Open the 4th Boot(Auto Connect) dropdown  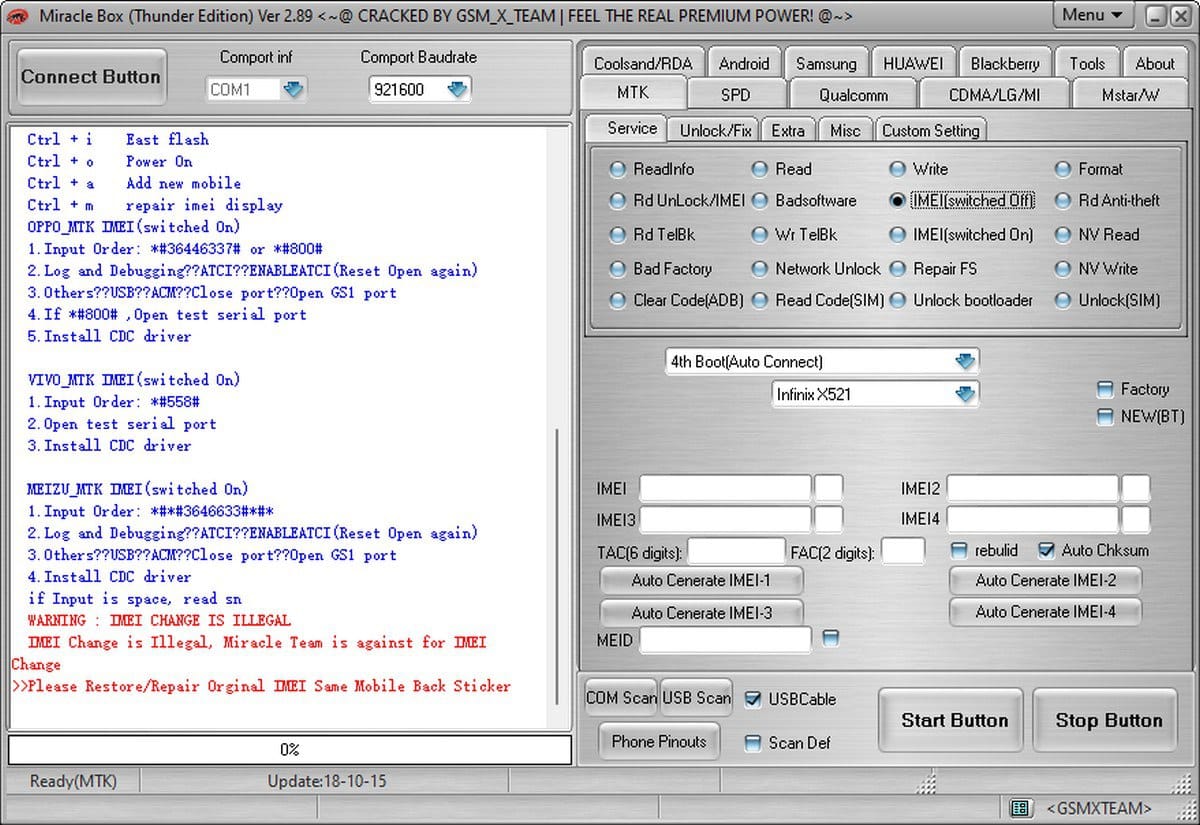(x=964, y=362)
